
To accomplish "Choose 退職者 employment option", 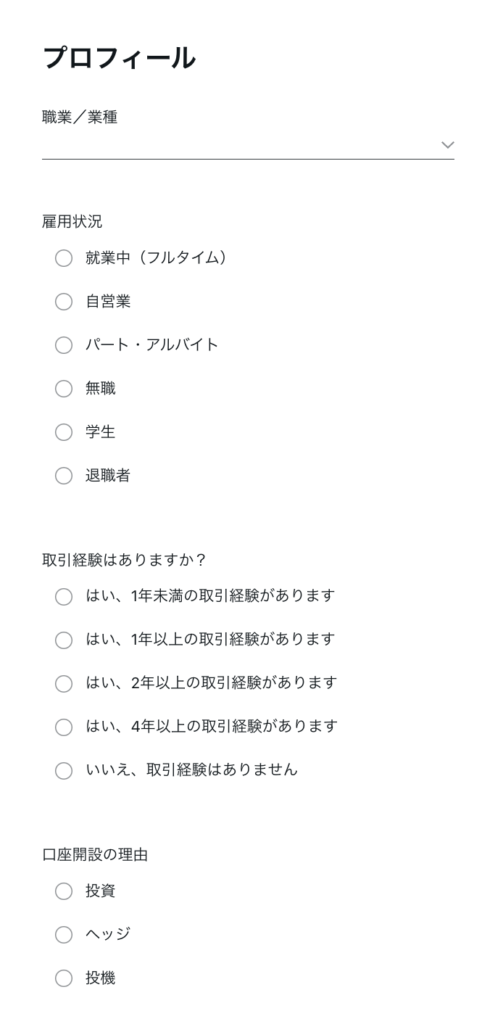I will tap(63, 476).
